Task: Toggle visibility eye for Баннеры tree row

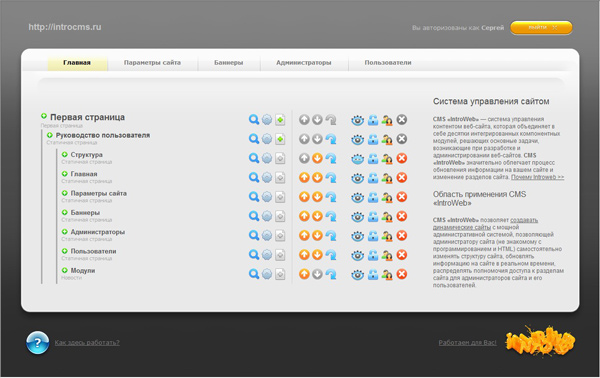Action: (x=357, y=217)
